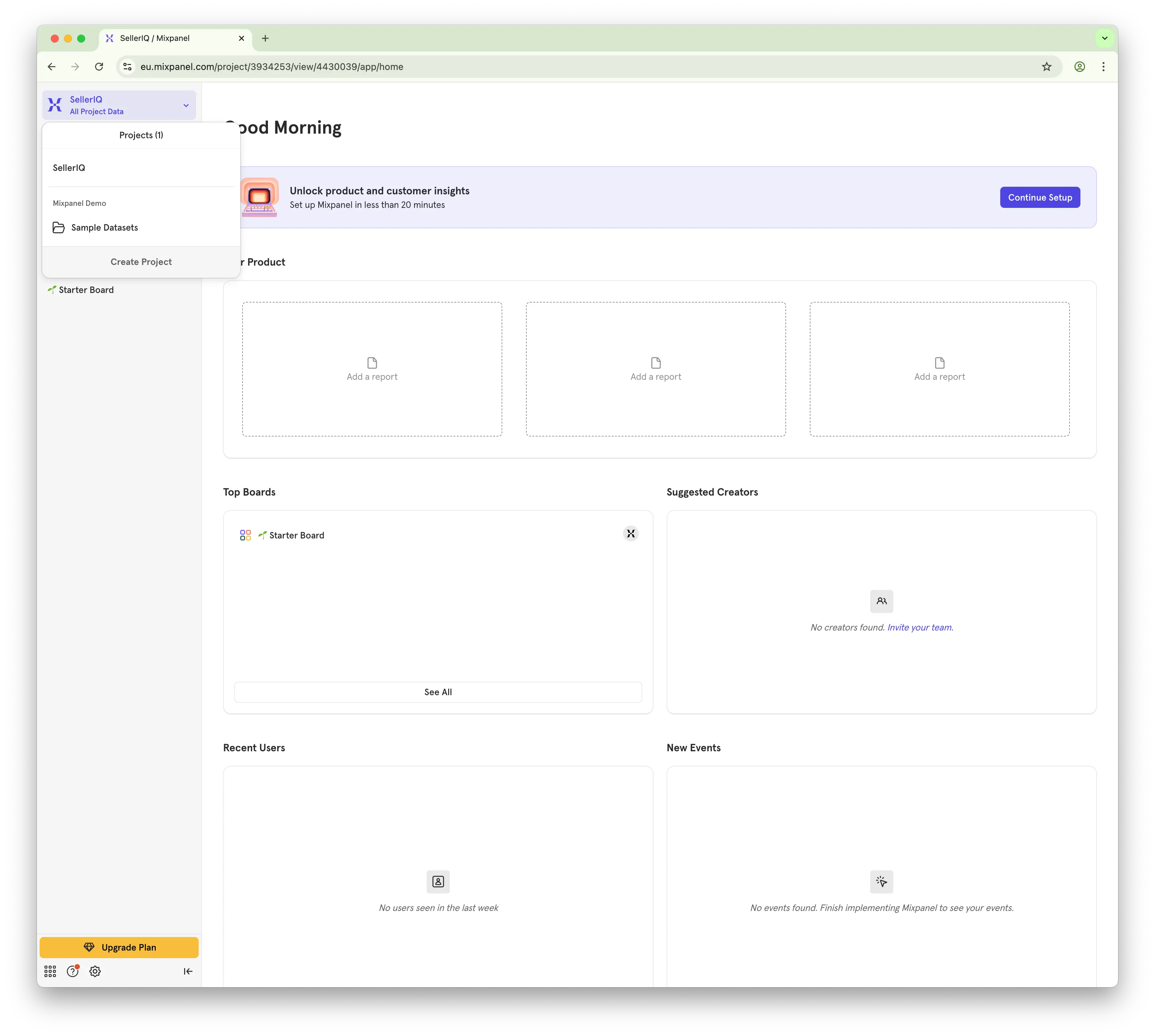Click the last Add a report placeholder
Image resolution: width=1155 pixels, height=1036 pixels.
940,369
